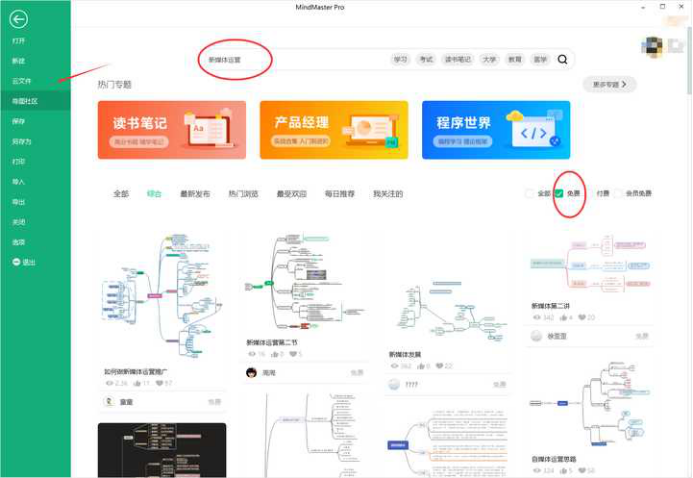Click the 医学 search tag
This screenshot has width=693, height=478.
[540, 59]
